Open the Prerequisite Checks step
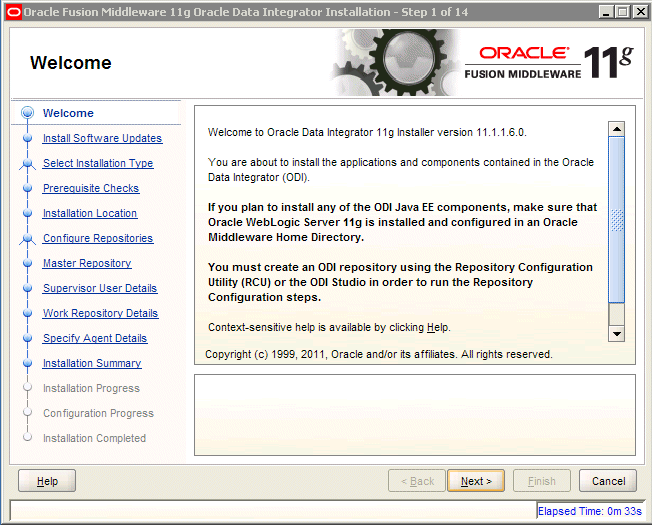This screenshot has height=525, width=652. click(91, 188)
